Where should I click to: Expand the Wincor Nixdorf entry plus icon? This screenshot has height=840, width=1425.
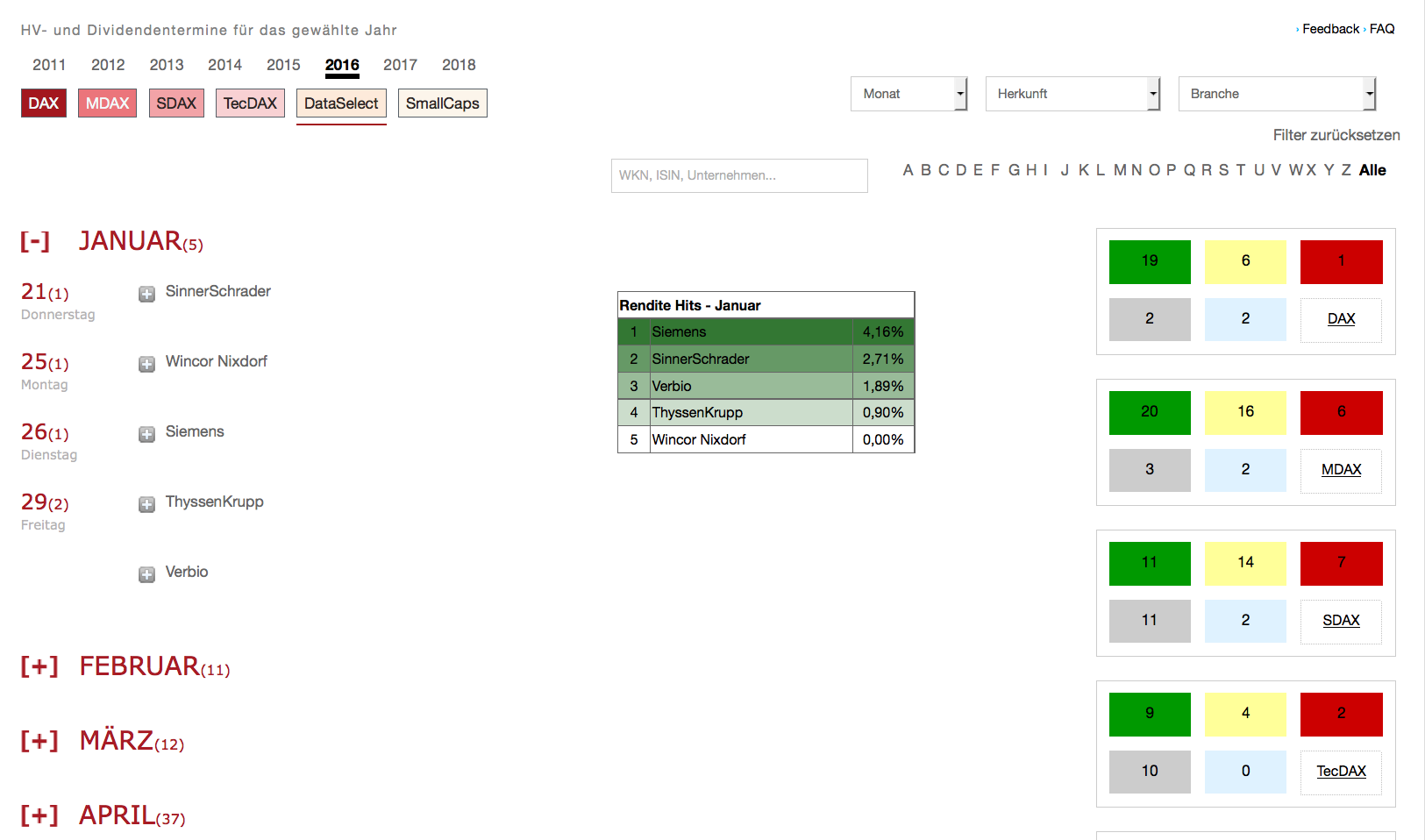click(146, 364)
